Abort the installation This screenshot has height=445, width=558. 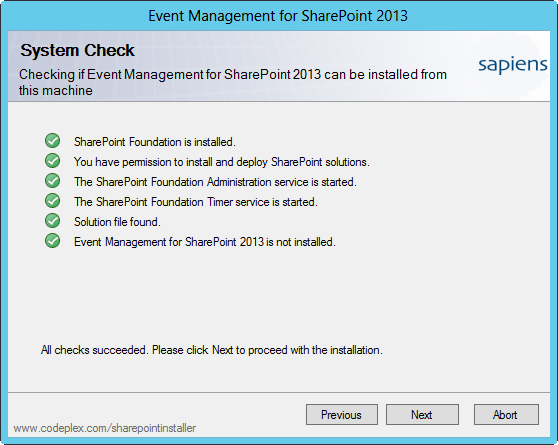click(x=506, y=414)
